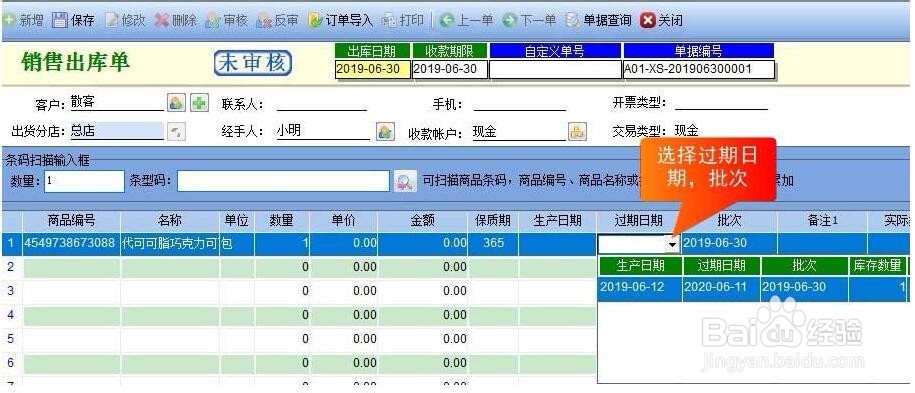Image resolution: width=915 pixels, height=393 pixels.
Task: Save the order with 保存
Action: point(74,20)
